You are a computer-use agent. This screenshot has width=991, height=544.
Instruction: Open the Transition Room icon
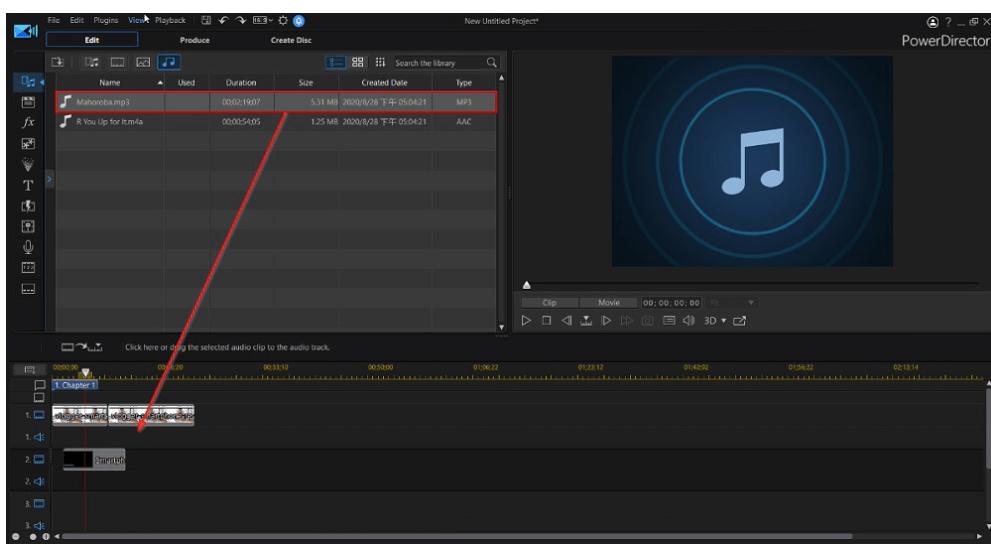(28, 206)
